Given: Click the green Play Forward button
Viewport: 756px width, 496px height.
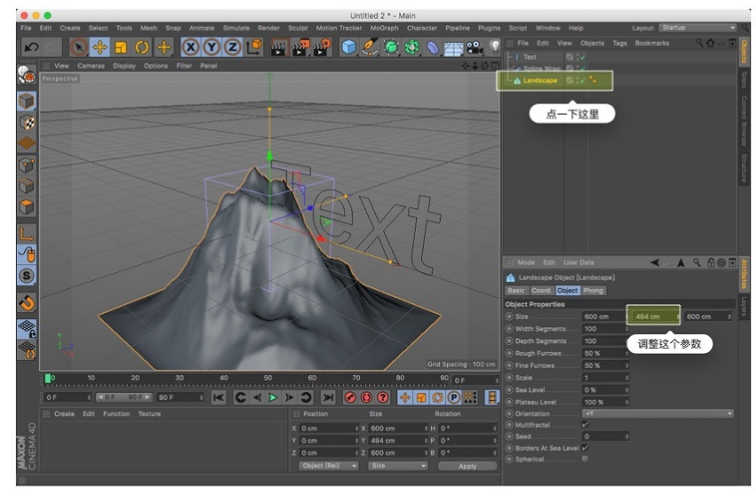Looking at the screenshot, I should (x=272, y=397).
